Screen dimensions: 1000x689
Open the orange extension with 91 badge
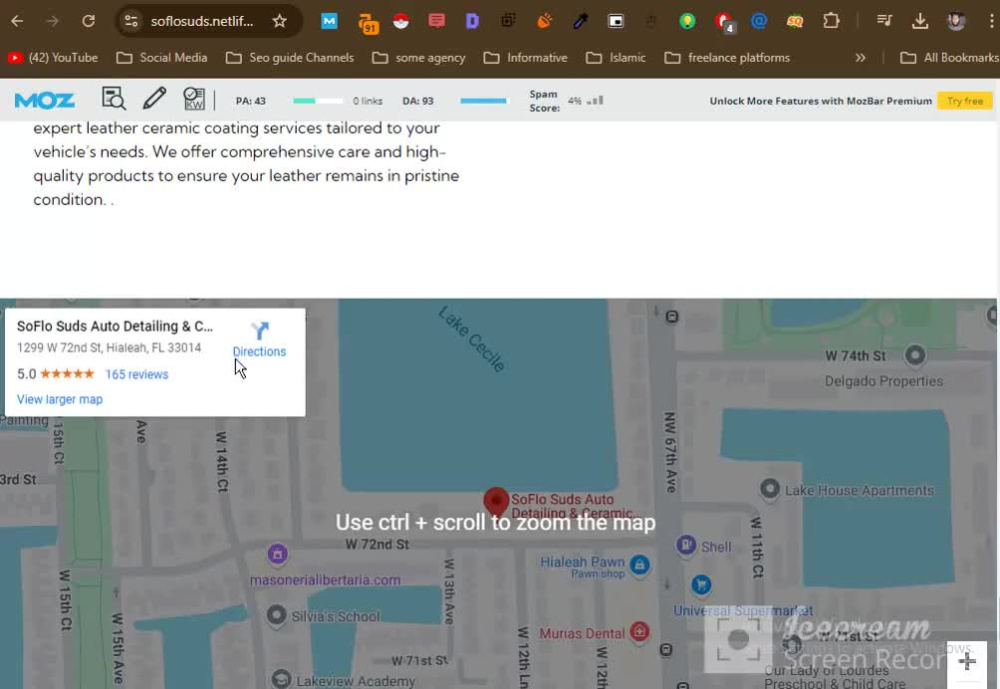(x=368, y=24)
